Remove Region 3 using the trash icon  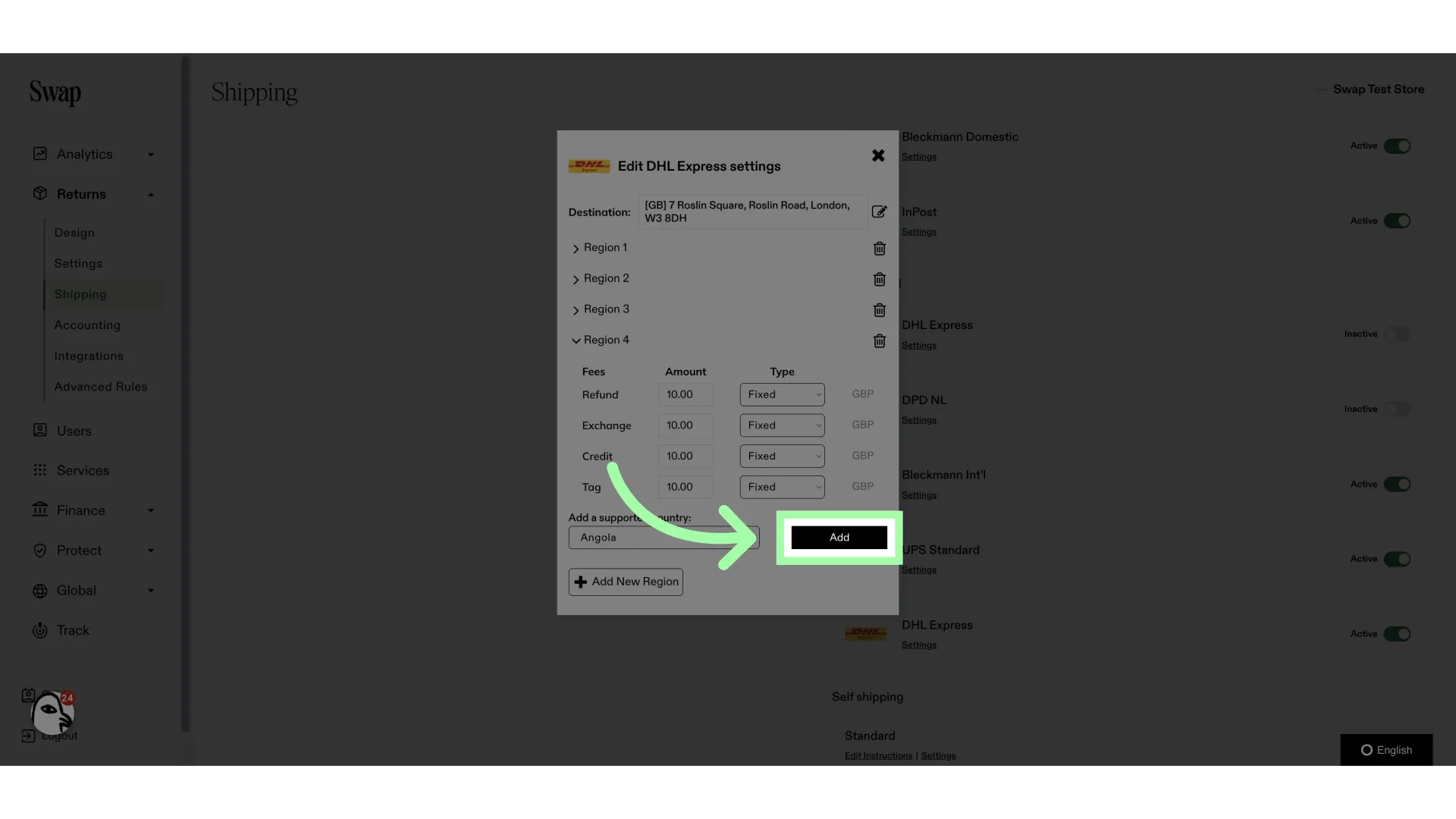(879, 310)
